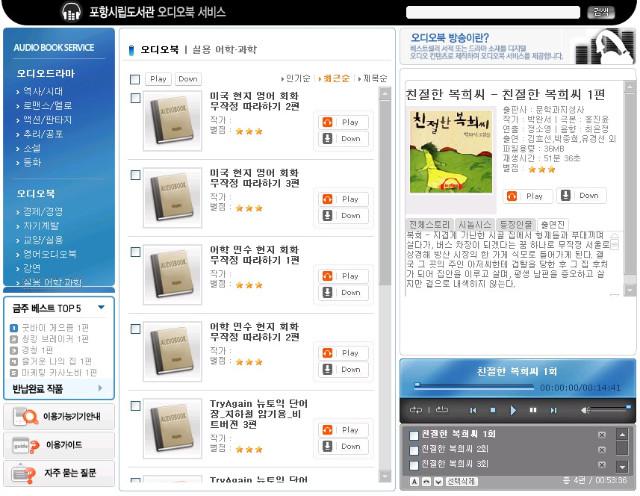This screenshot has width=640, height=496.
Task: Click playlist scroll-down arrow
Action: (622, 466)
